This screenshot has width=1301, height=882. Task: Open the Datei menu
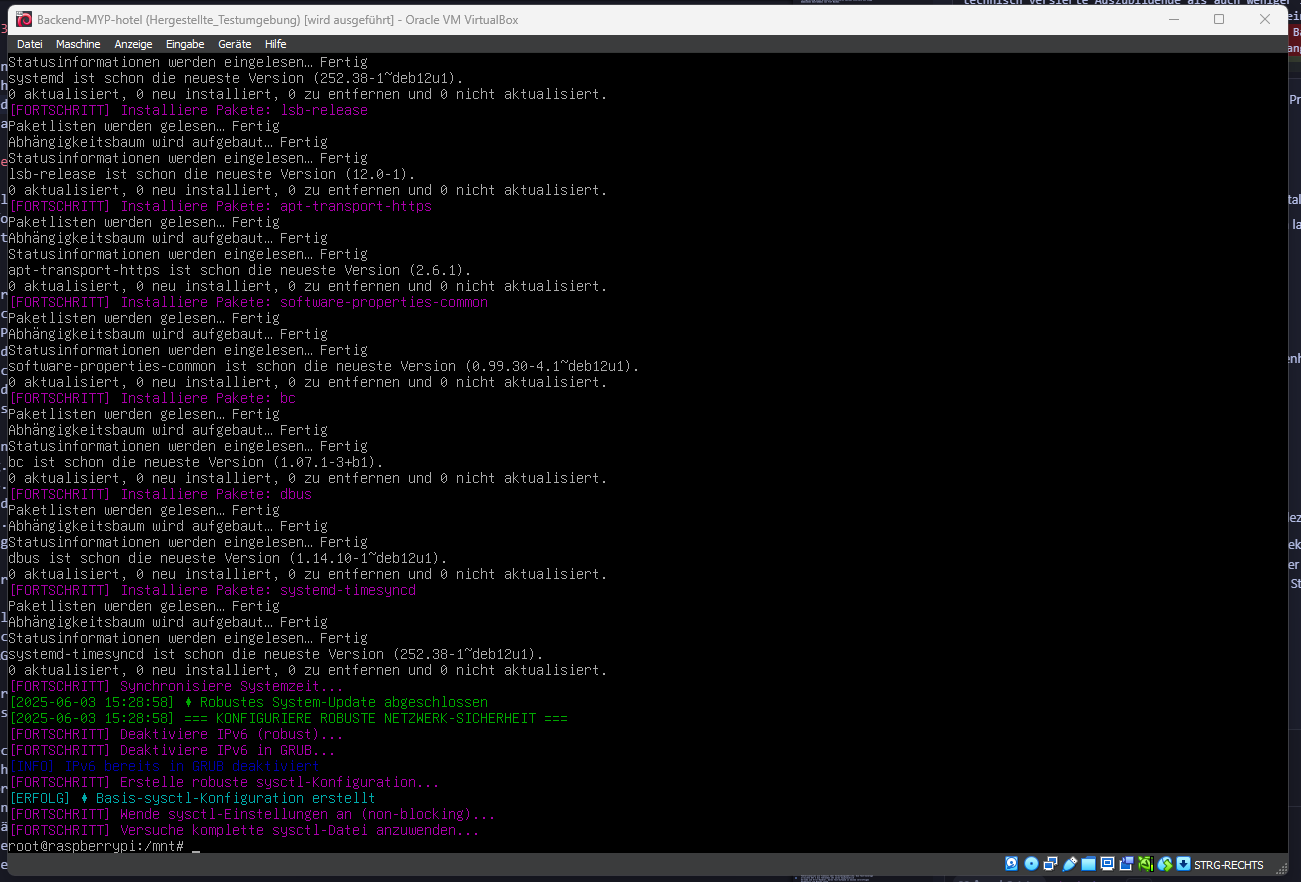coord(30,44)
